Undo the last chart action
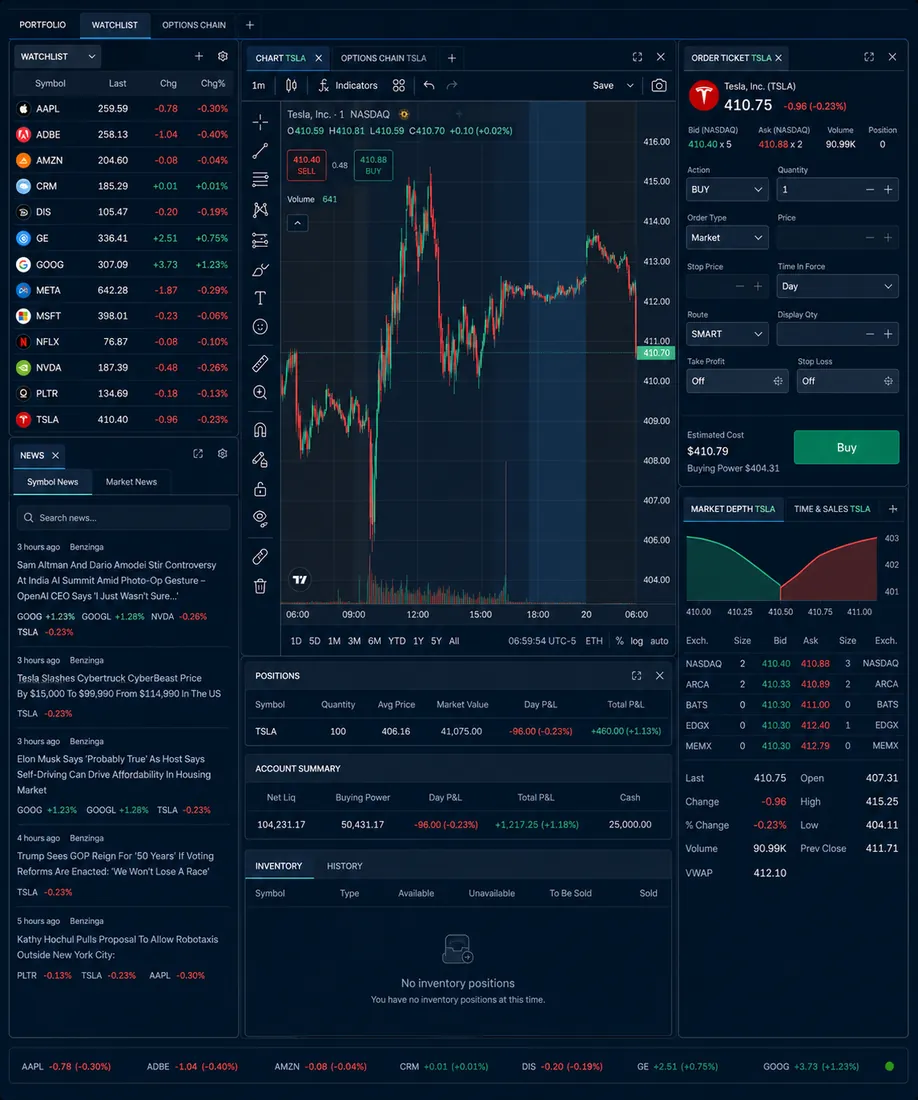The width and height of the screenshot is (918, 1100). click(x=429, y=86)
